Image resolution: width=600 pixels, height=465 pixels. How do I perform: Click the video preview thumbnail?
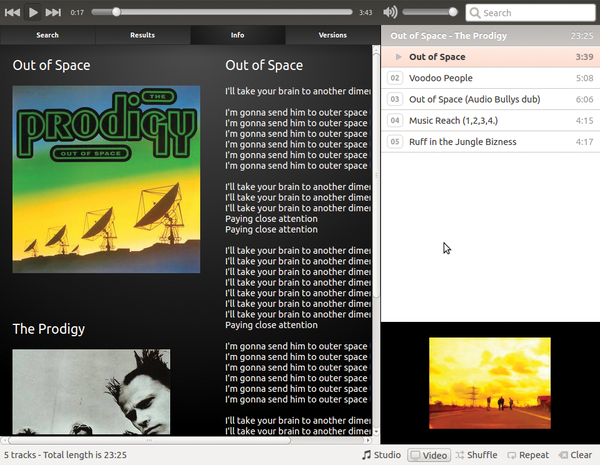pyautogui.click(x=490, y=383)
